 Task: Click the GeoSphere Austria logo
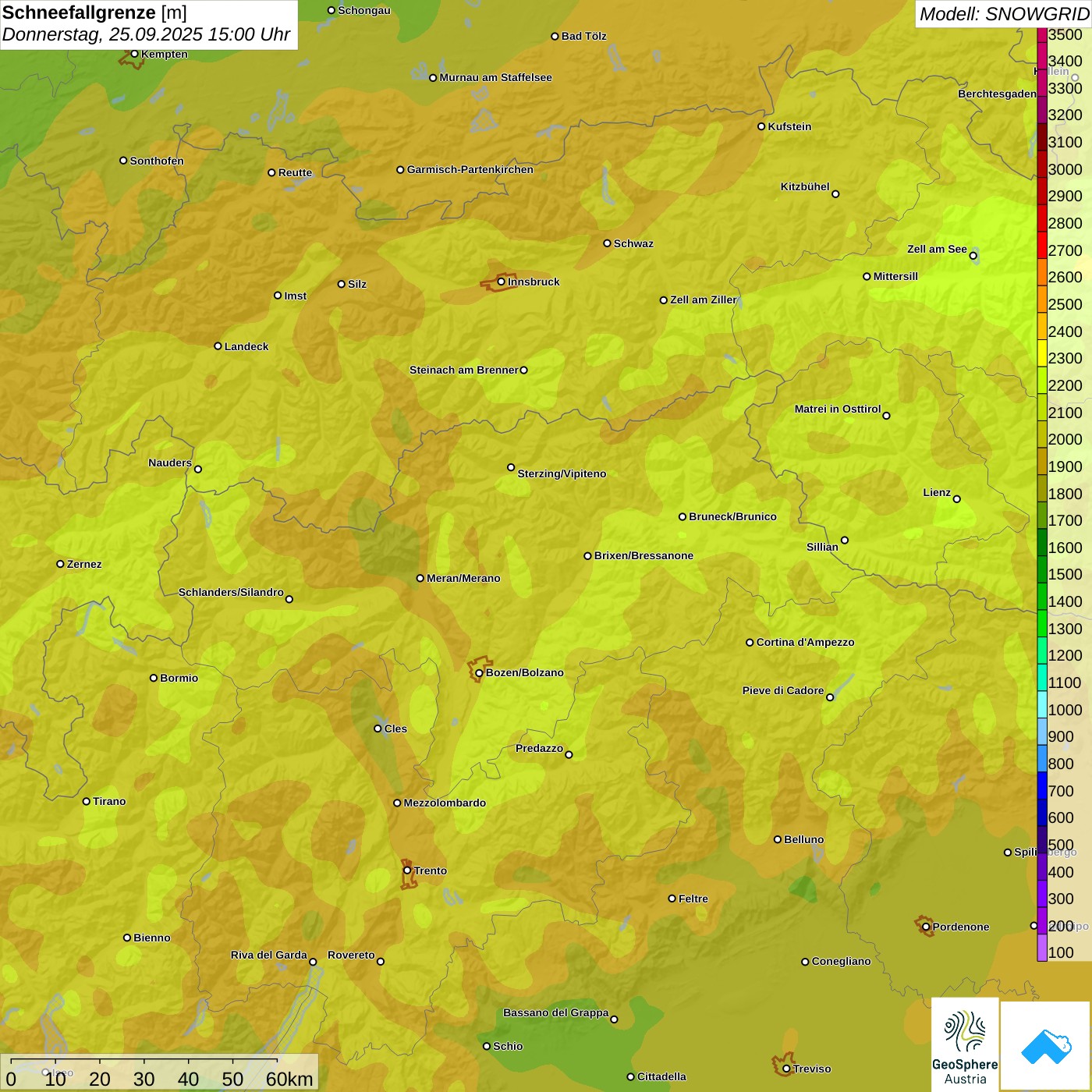965,1045
